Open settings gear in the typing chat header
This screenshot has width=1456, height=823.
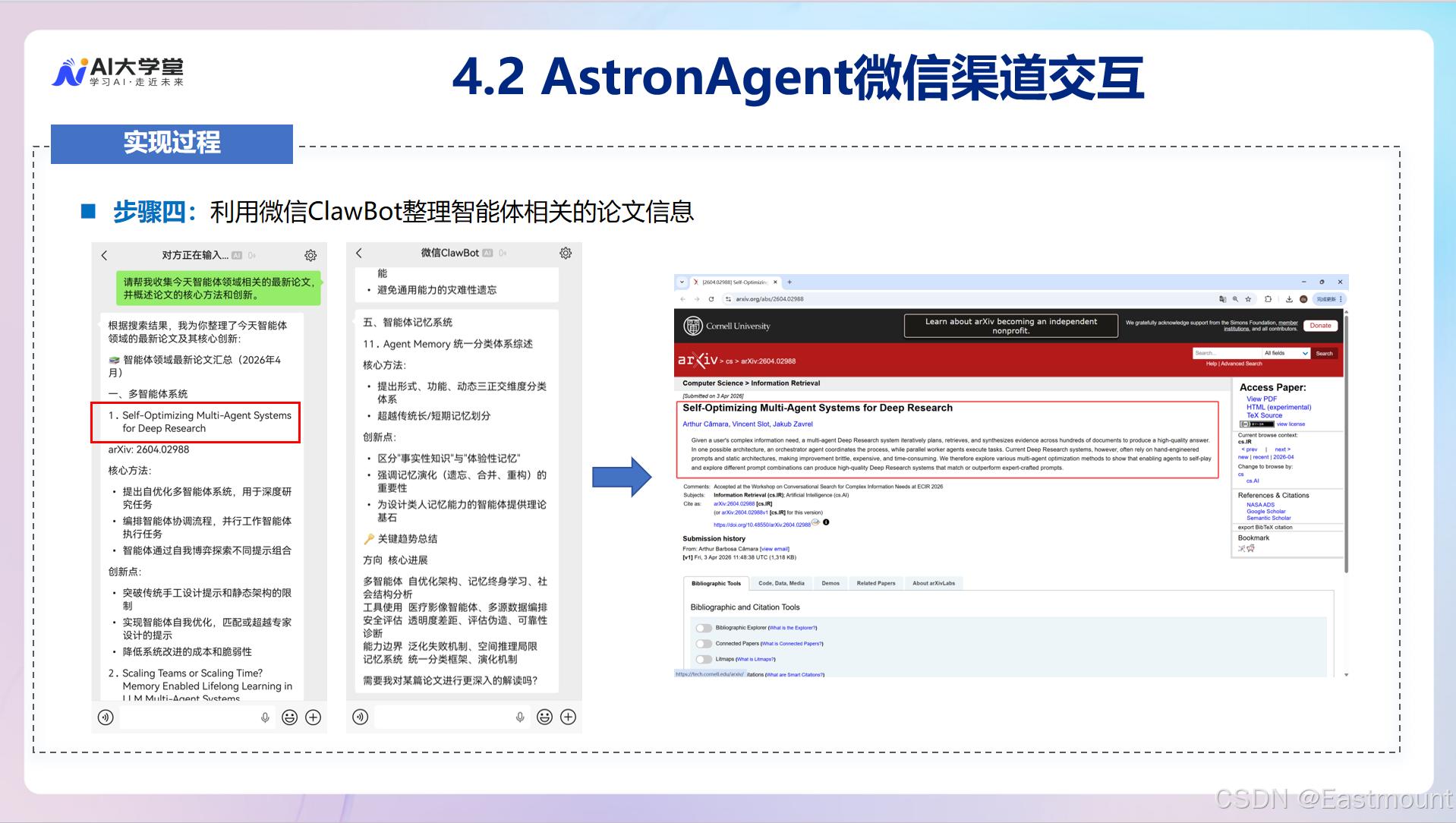[310, 255]
